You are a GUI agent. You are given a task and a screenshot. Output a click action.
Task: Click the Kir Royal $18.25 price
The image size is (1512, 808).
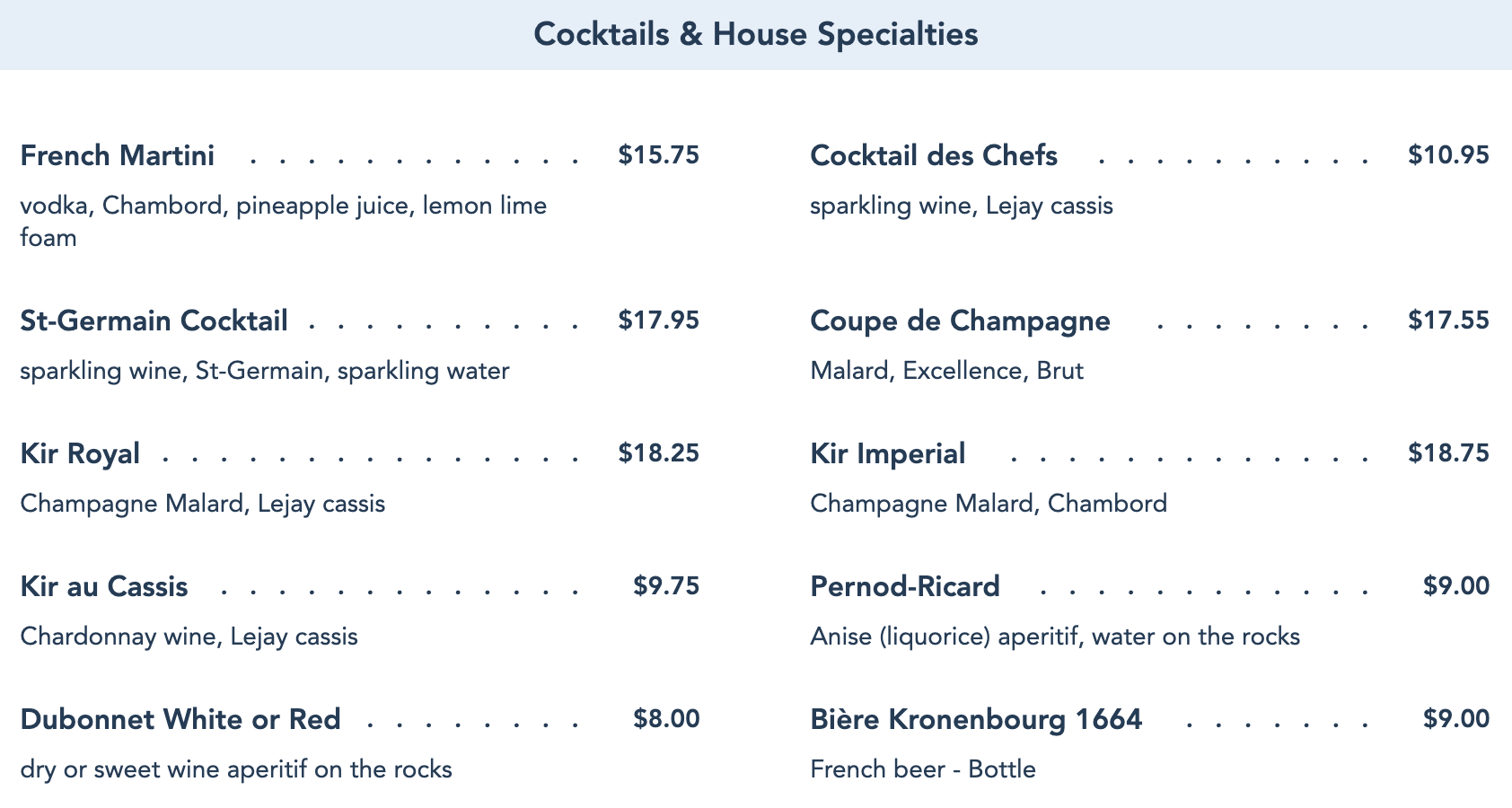click(x=658, y=452)
